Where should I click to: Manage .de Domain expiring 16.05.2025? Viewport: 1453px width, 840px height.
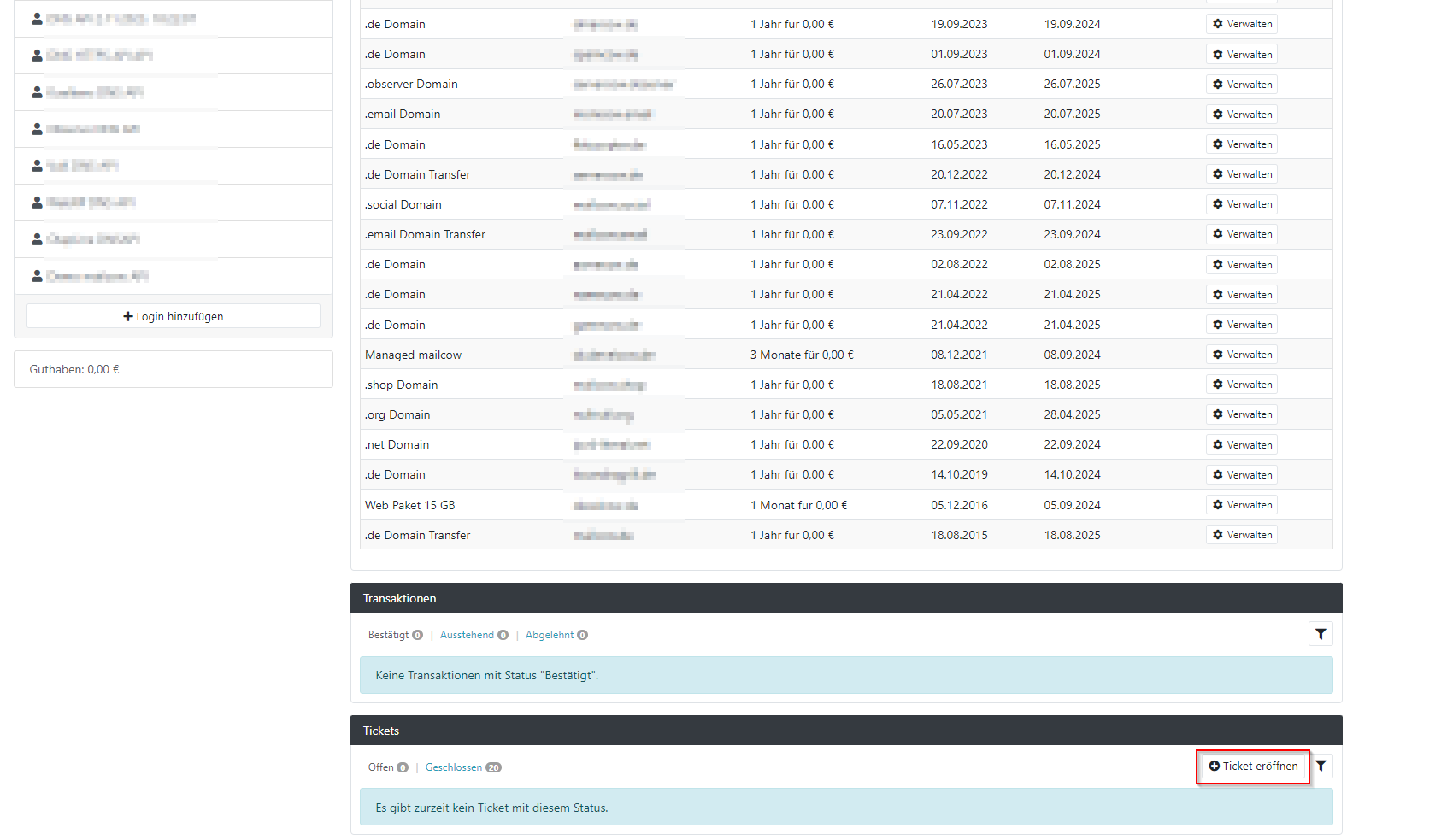[x=1242, y=144]
